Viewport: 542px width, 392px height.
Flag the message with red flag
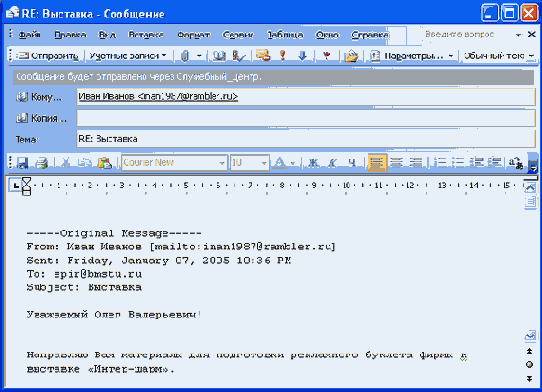[x=326, y=56]
